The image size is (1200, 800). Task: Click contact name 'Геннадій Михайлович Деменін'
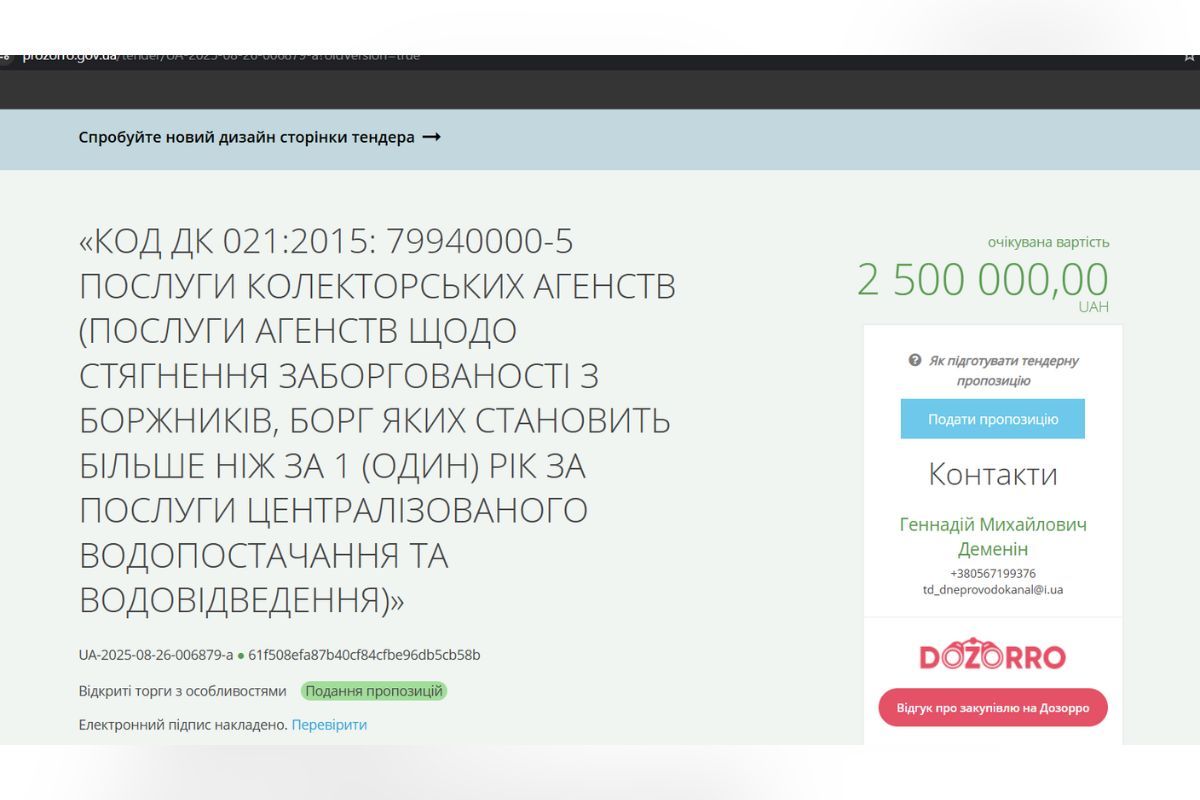[x=991, y=536]
